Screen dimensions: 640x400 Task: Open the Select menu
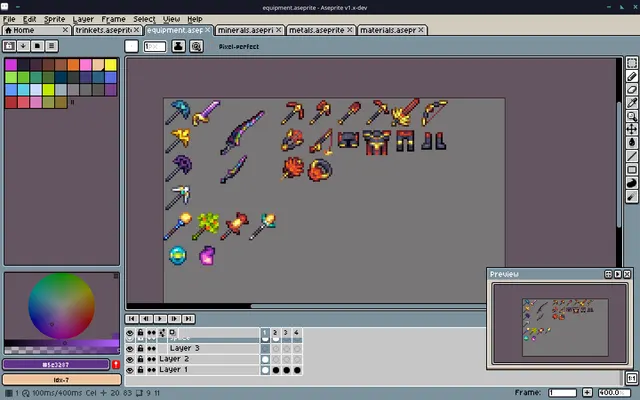(x=144, y=19)
